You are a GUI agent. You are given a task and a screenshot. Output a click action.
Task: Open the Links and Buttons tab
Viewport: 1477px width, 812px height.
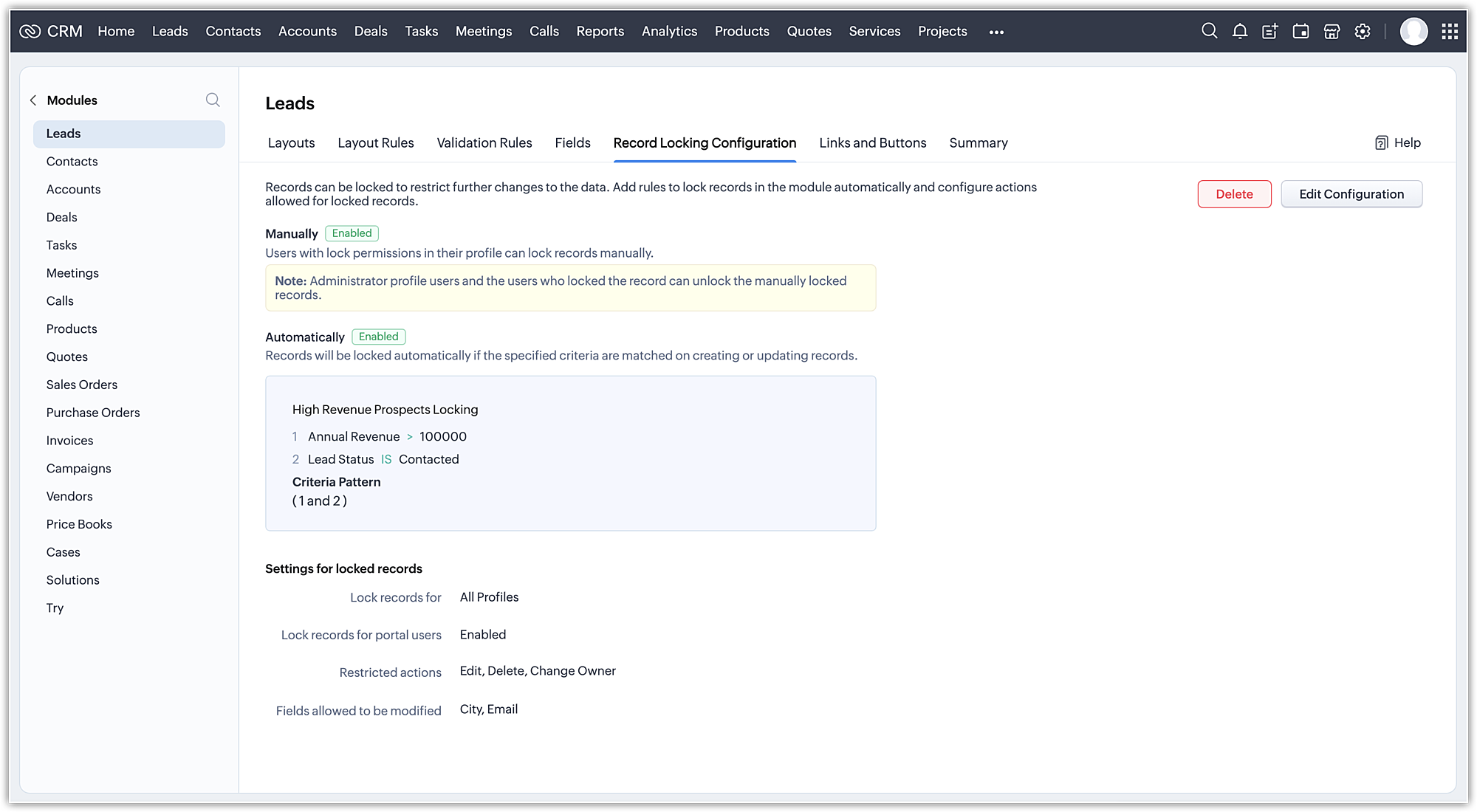coord(872,142)
